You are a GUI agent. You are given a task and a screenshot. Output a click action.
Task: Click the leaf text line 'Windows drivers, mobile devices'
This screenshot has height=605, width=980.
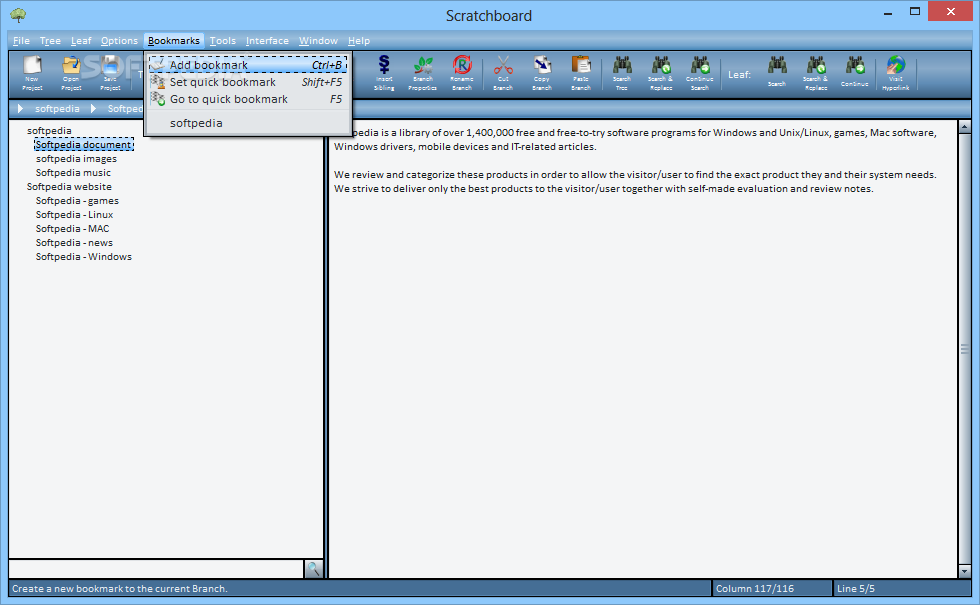[465, 147]
